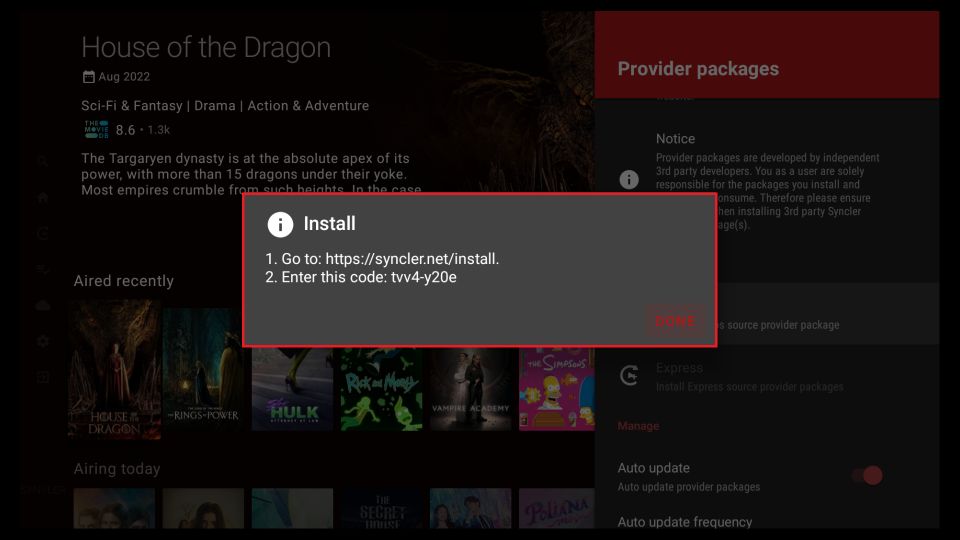The height and width of the screenshot is (540, 960).
Task: Open the playlist icon in left sidebar
Action: click(42, 269)
